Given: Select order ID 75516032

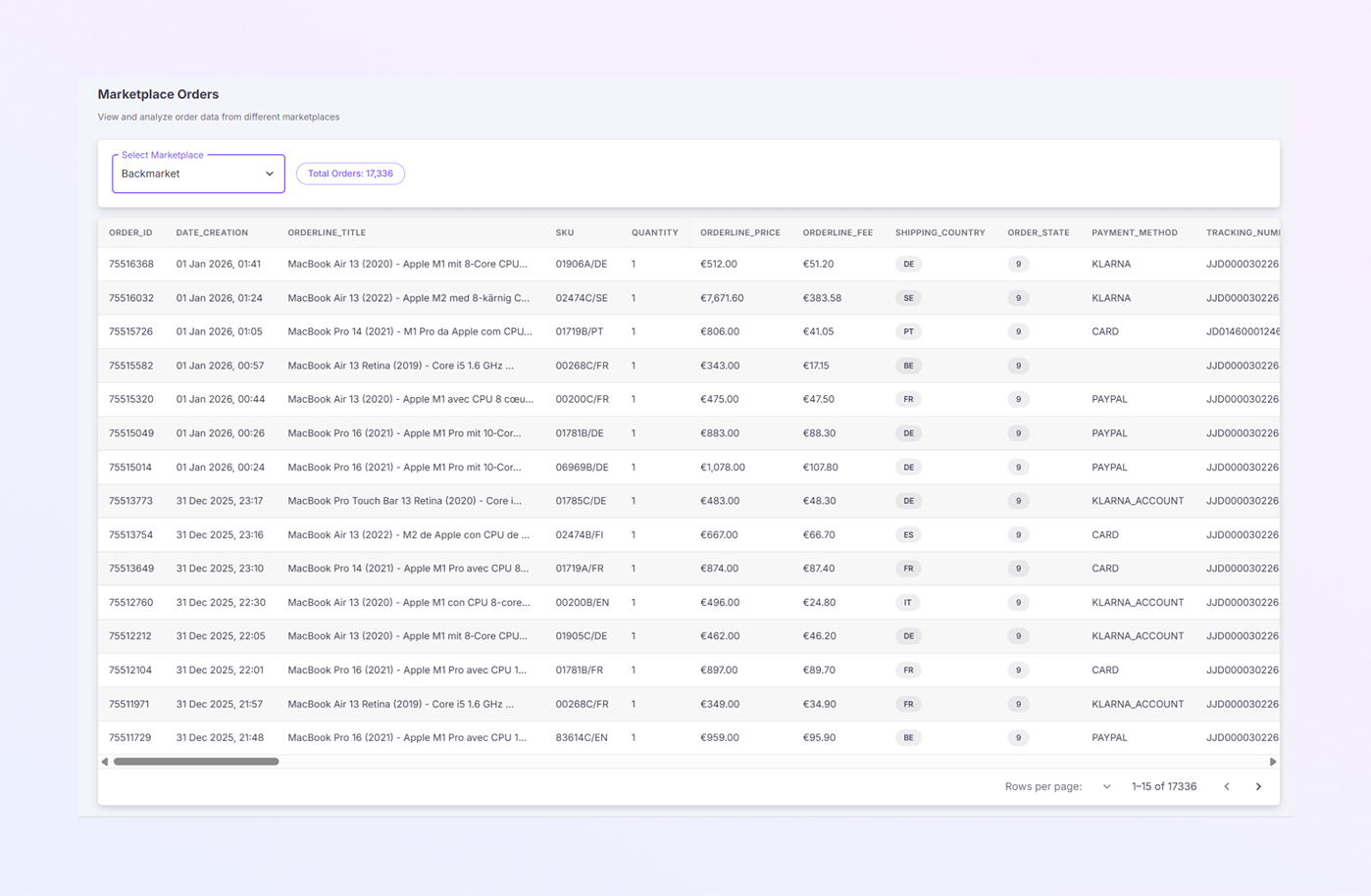Looking at the screenshot, I should pyautogui.click(x=131, y=298).
